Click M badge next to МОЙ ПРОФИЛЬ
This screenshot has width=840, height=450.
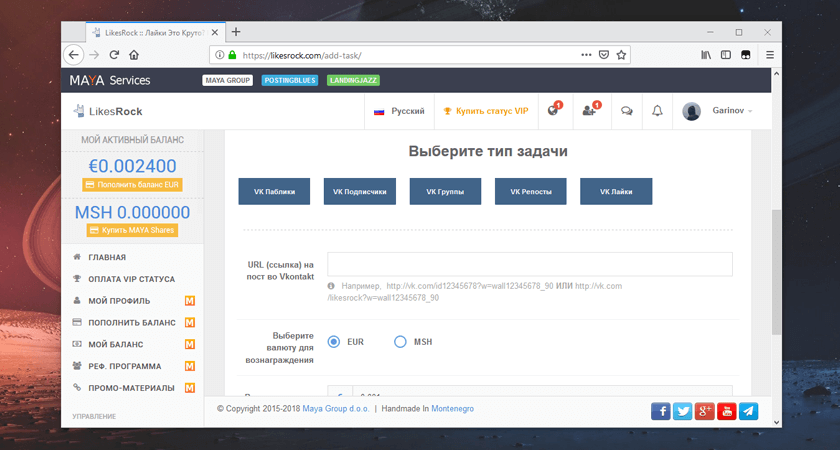tap(190, 301)
